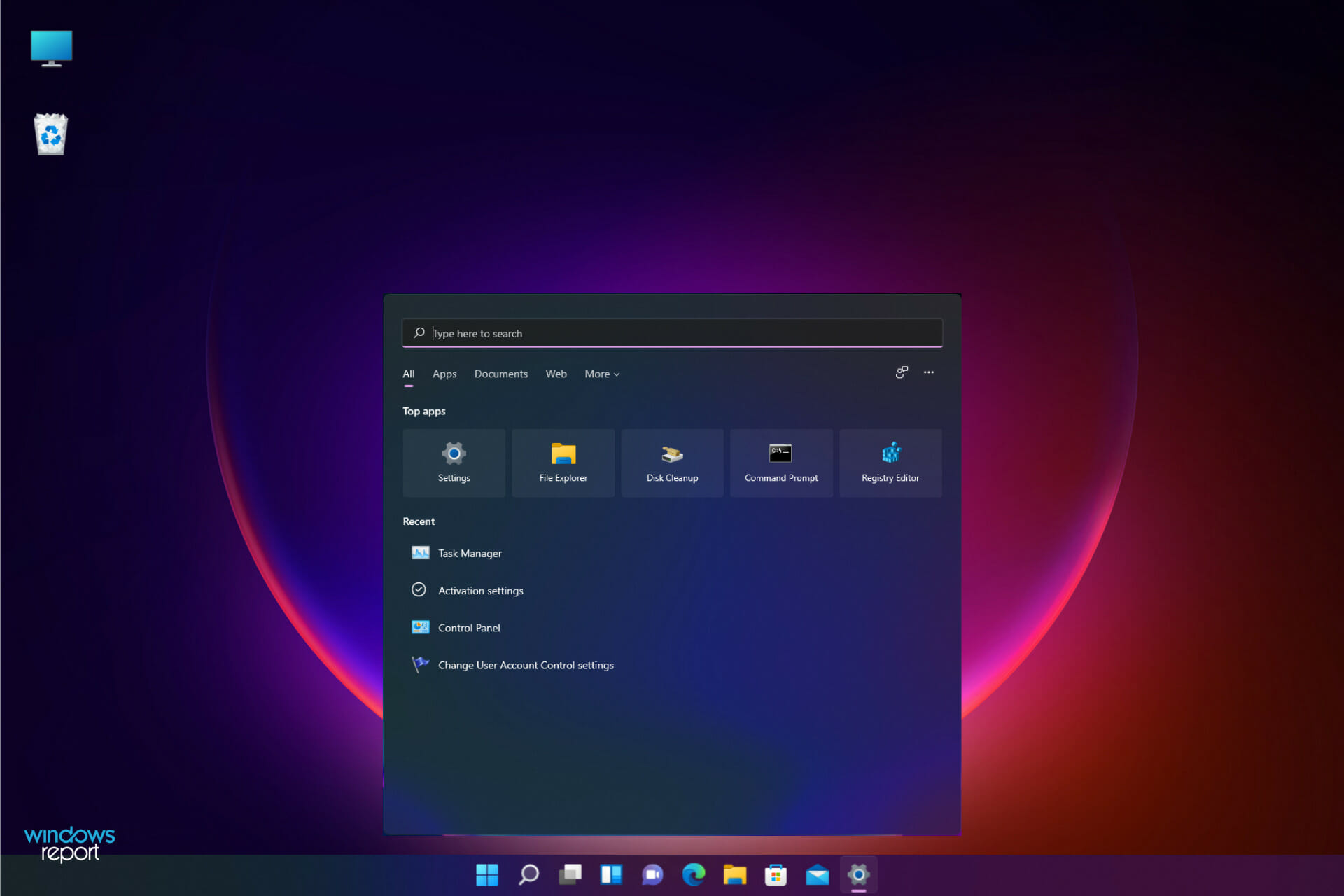Open Microsoft Store from taskbar
The width and height of the screenshot is (1344, 896).
pos(776,874)
